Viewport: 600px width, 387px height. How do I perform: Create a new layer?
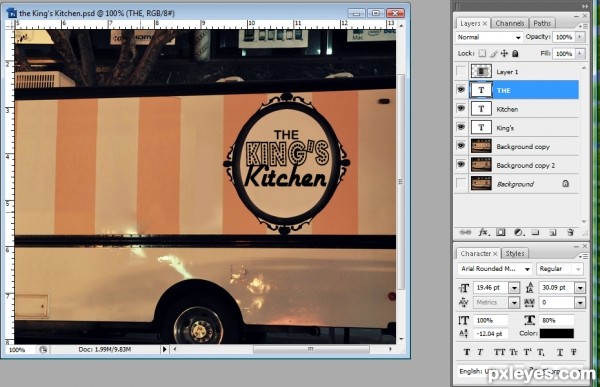click(x=553, y=232)
